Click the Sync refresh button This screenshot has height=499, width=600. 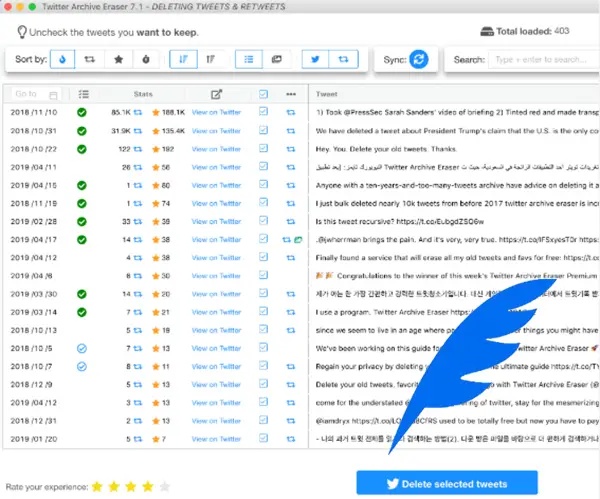point(419,59)
